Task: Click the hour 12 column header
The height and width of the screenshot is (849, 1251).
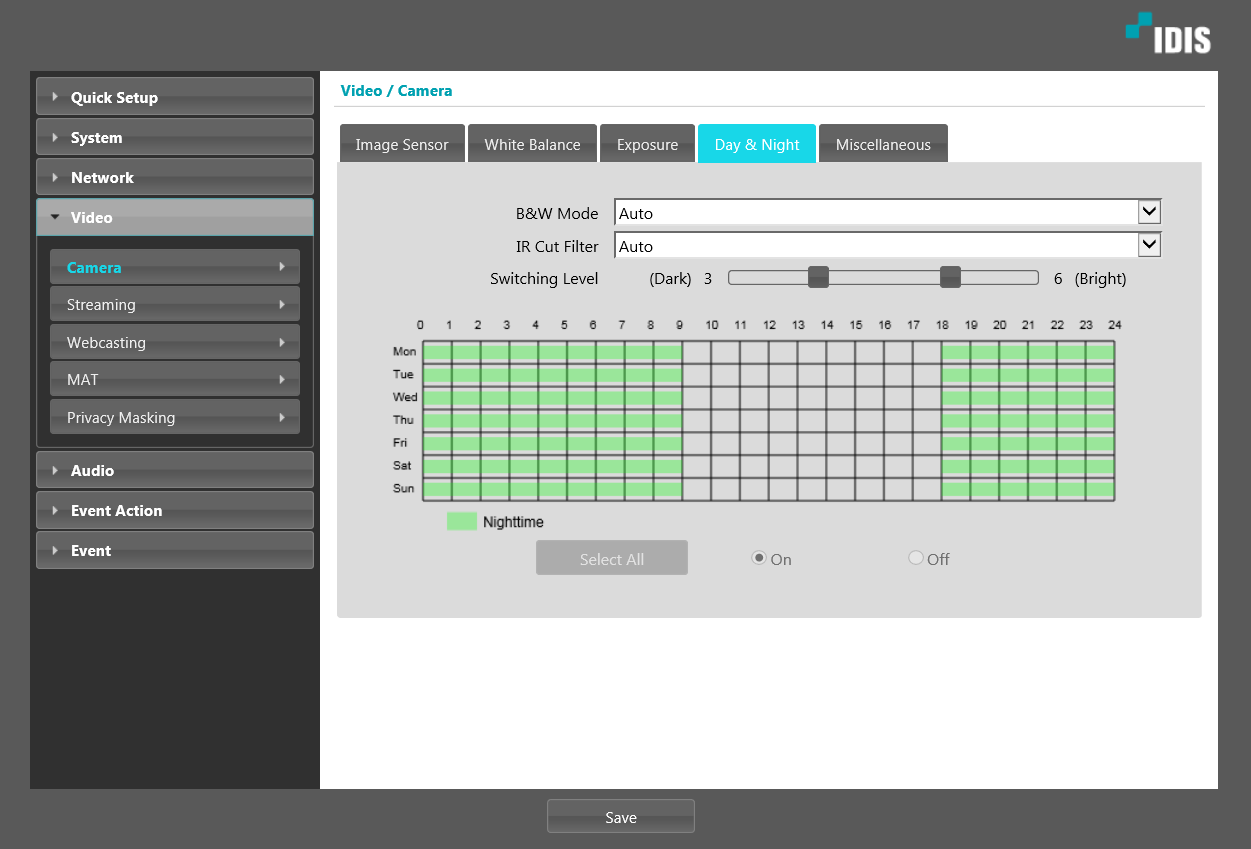Action: (x=769, y=325)
